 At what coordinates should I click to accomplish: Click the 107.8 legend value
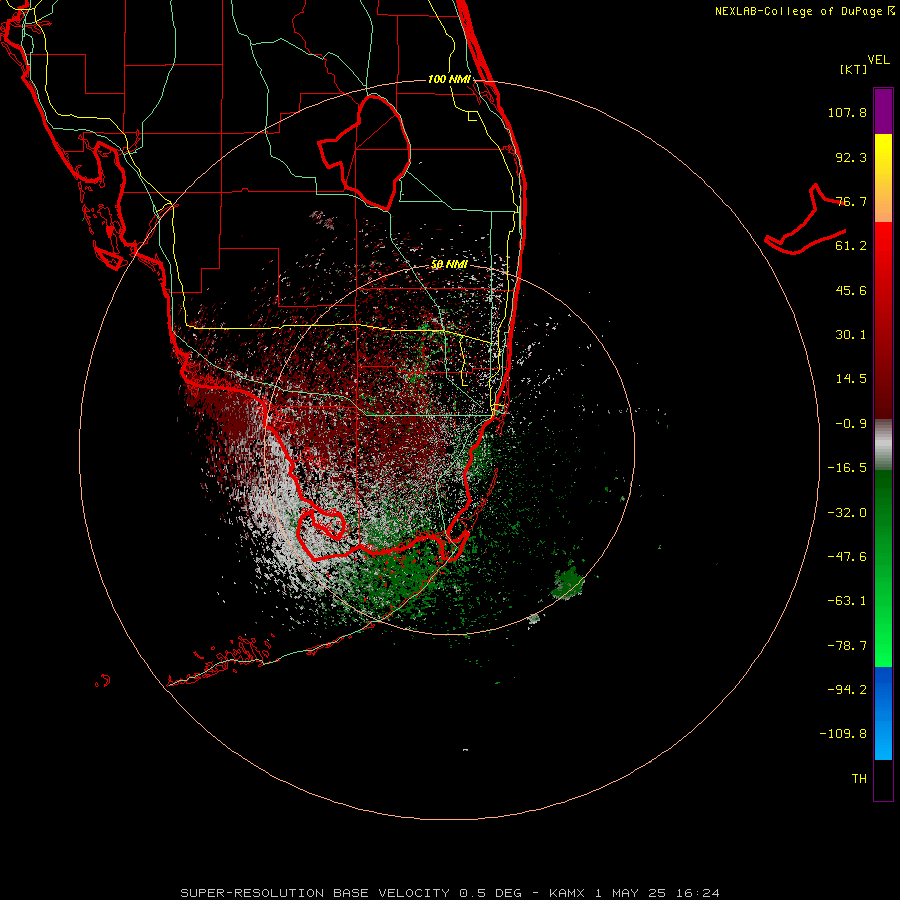click(x=847, y=112)
